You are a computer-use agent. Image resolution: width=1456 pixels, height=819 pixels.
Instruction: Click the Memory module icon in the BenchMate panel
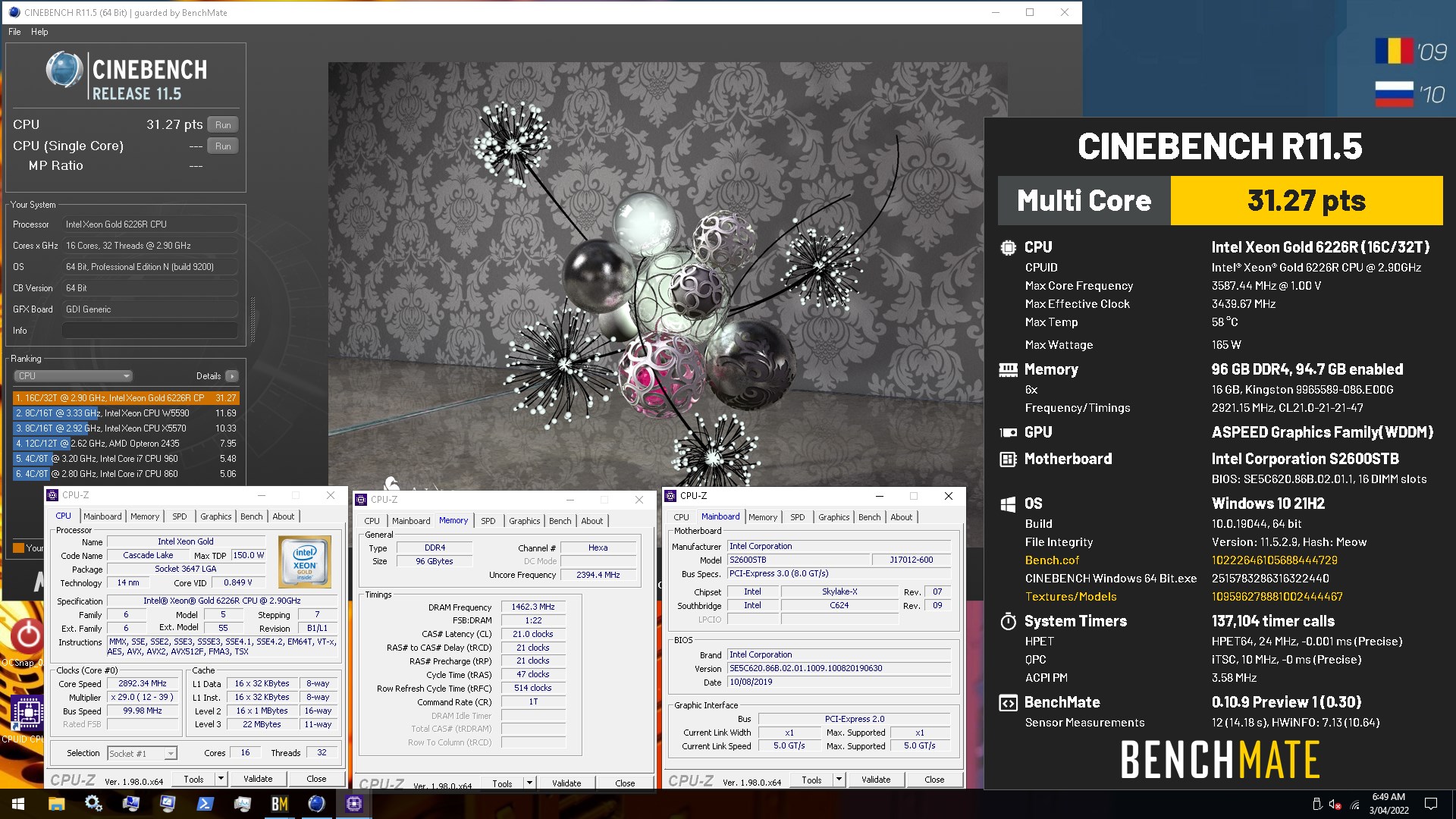coord(1008,370)
